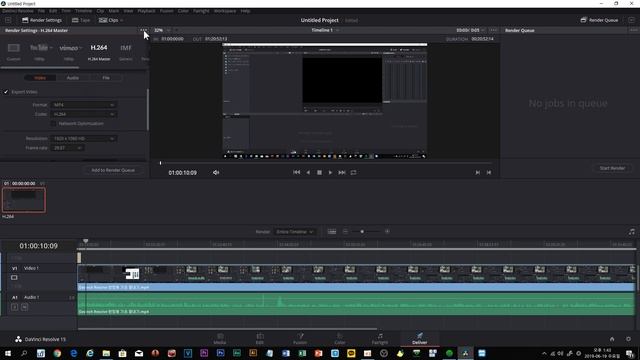Select the blue video clip bar
The image size is (640, 360).
pyautogui.click(x=356, y=287)
